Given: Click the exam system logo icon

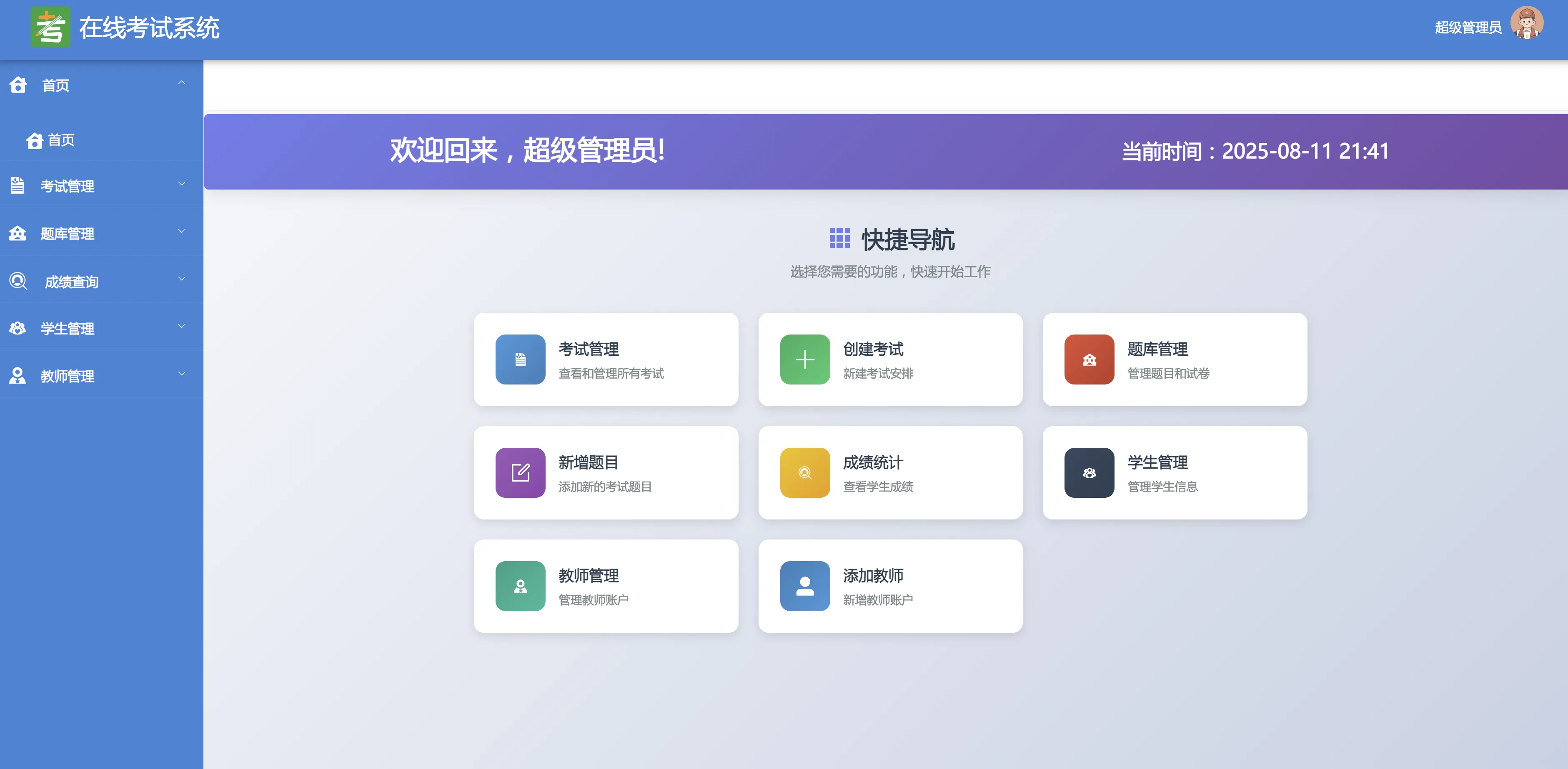Looking at the screenshot, I should (x=50, y=27).
